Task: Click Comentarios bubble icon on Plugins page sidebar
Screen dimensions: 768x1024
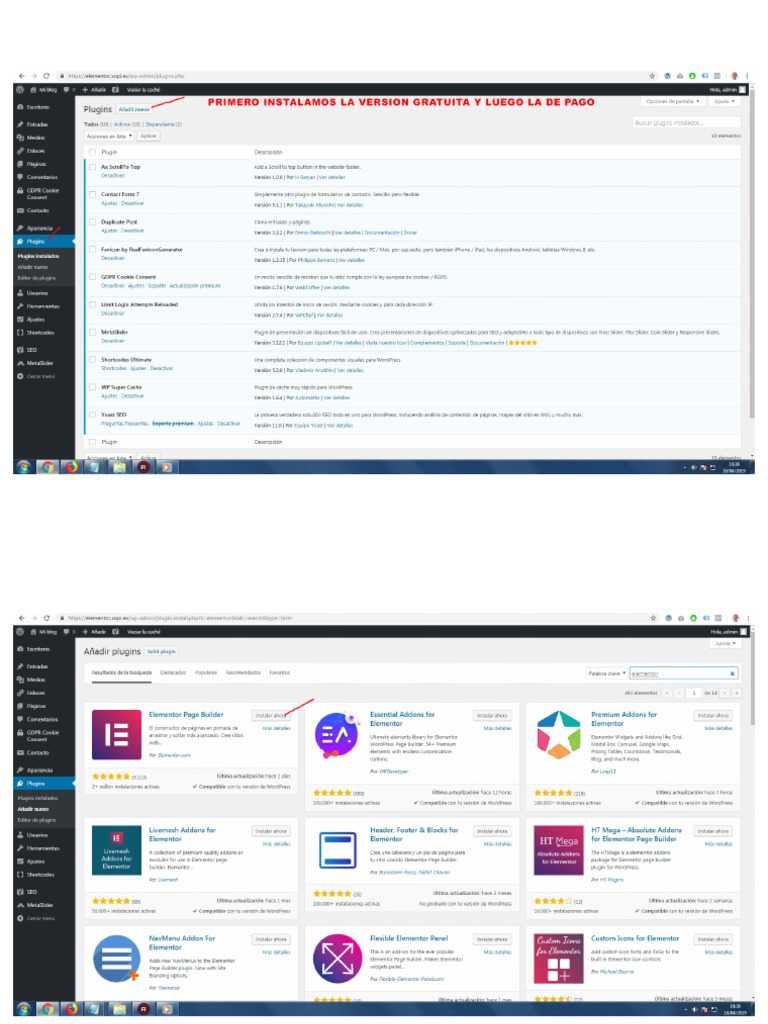Action: 20,177
